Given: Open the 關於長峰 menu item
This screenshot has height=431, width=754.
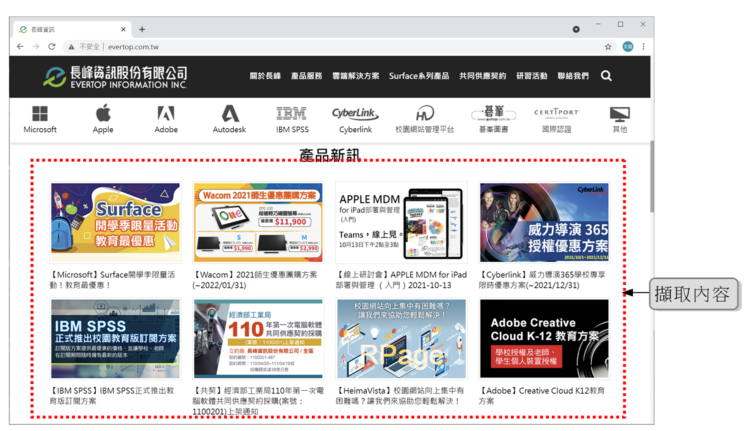Looking at the screenshot, I should tap(265, 76).
